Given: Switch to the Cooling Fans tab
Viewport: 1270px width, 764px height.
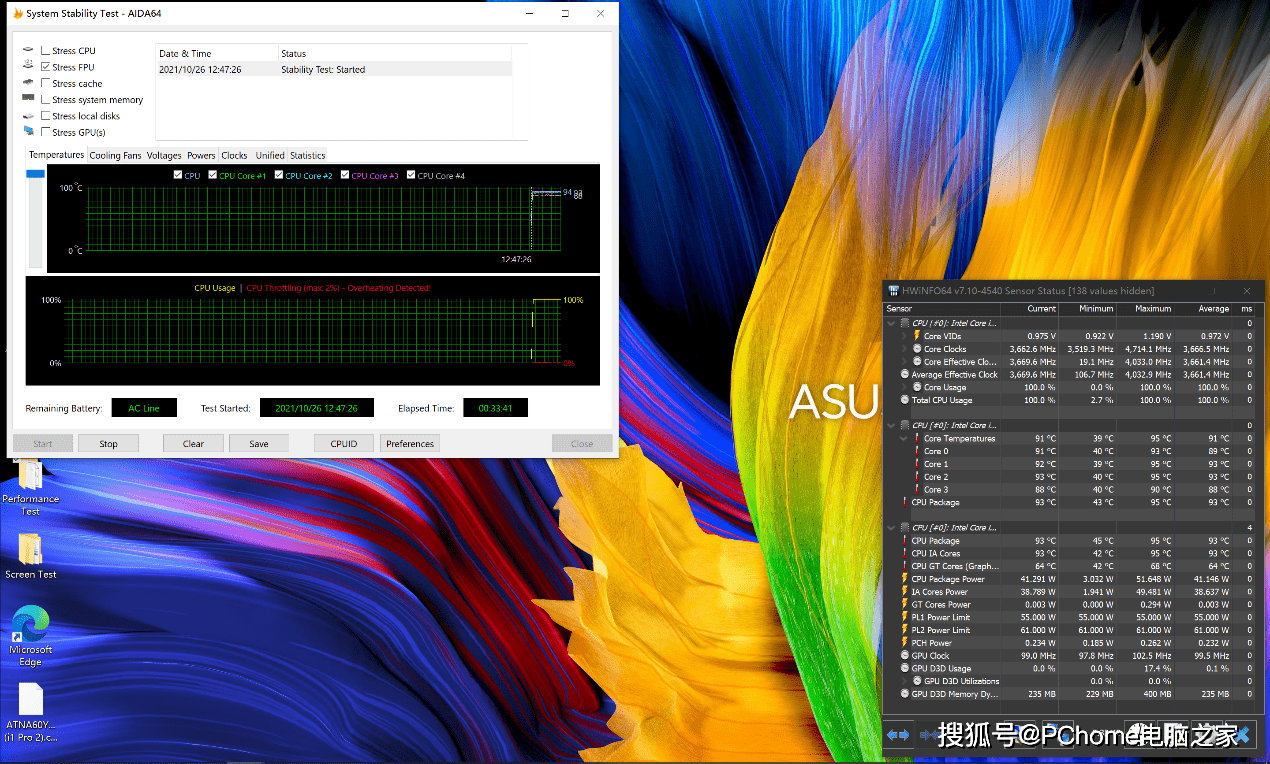Looking at the screenshot, I should pos(115,155).
